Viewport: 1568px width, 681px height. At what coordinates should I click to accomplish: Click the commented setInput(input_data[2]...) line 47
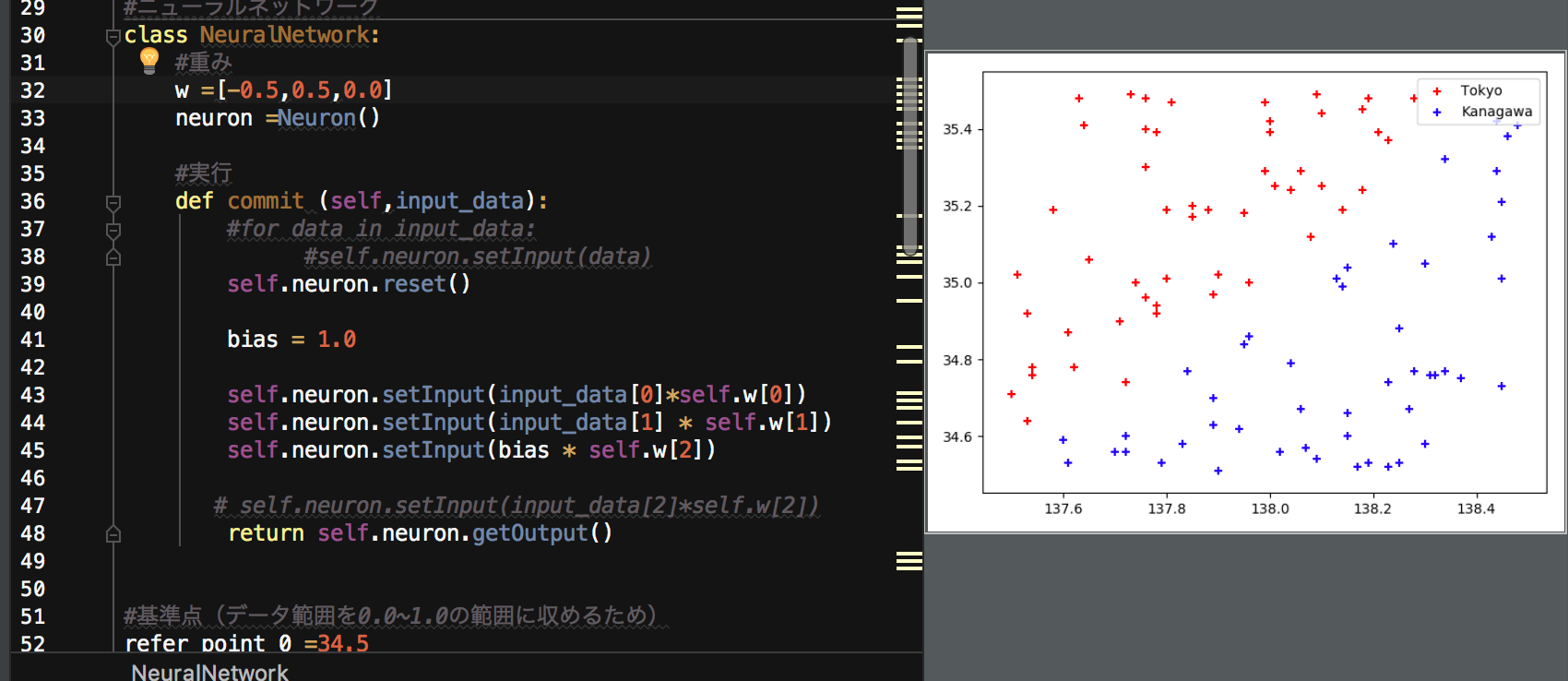517,506
